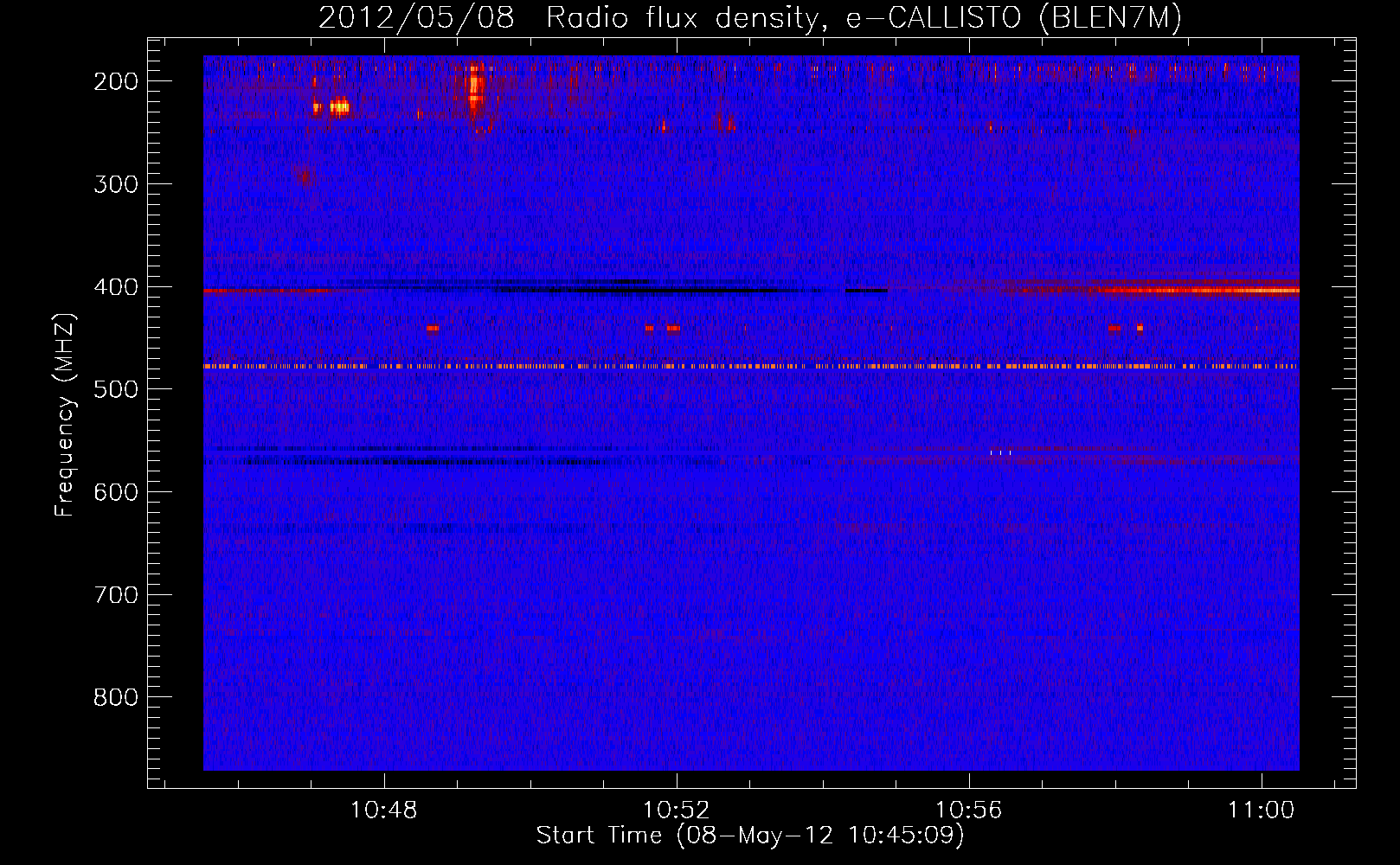Click the 10:56 time tick label
The width and height of the screenshot is (1400, 865).
tap(969, 811)
